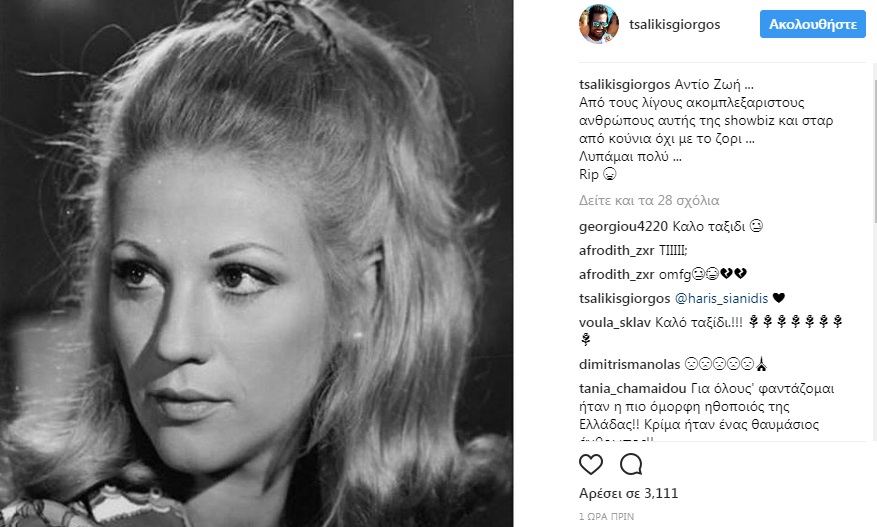877x527 pixels.
Task: Open the @haris_sianidis mention link
Action: pyautogui.click(x=722, y=299)
